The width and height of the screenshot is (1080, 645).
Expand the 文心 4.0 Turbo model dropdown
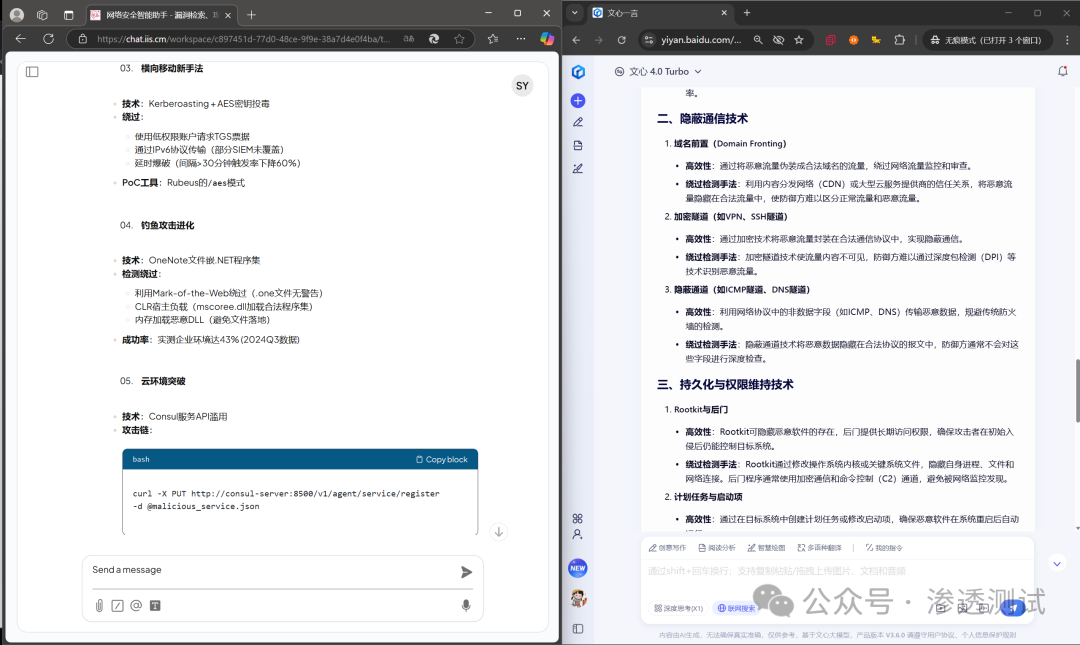pos(658,72)
